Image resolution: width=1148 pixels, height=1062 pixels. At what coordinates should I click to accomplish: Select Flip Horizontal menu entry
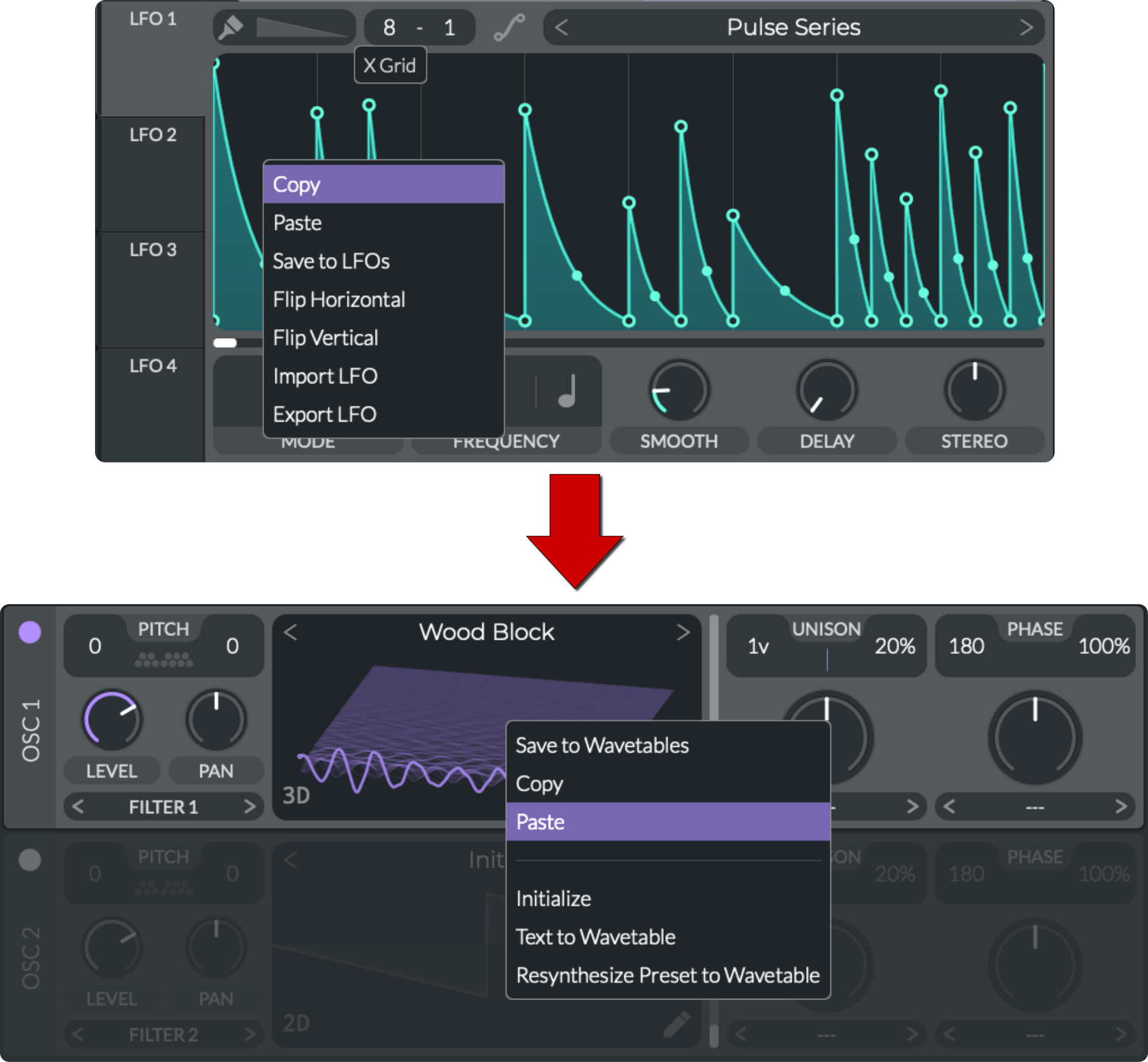tap(384, 299)
